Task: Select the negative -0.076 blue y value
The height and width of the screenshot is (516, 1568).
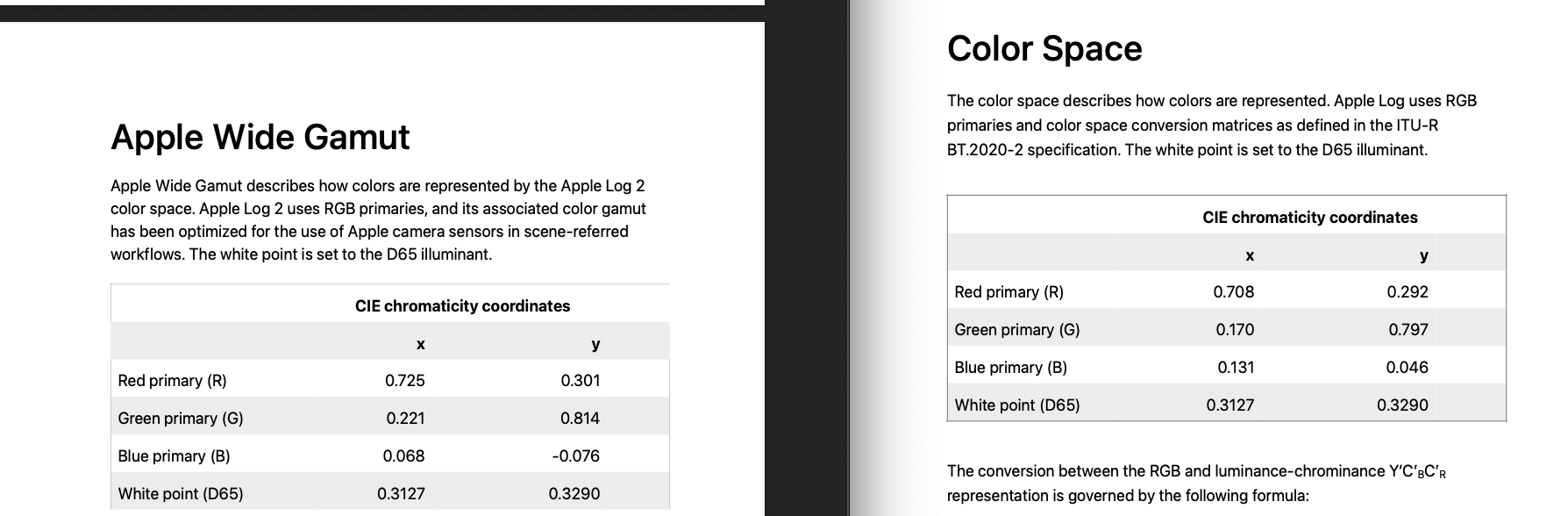Action: point(575,456)
